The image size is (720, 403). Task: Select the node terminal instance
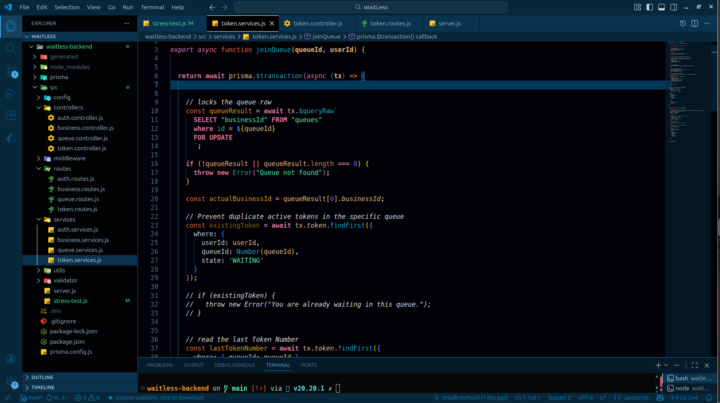689,388
